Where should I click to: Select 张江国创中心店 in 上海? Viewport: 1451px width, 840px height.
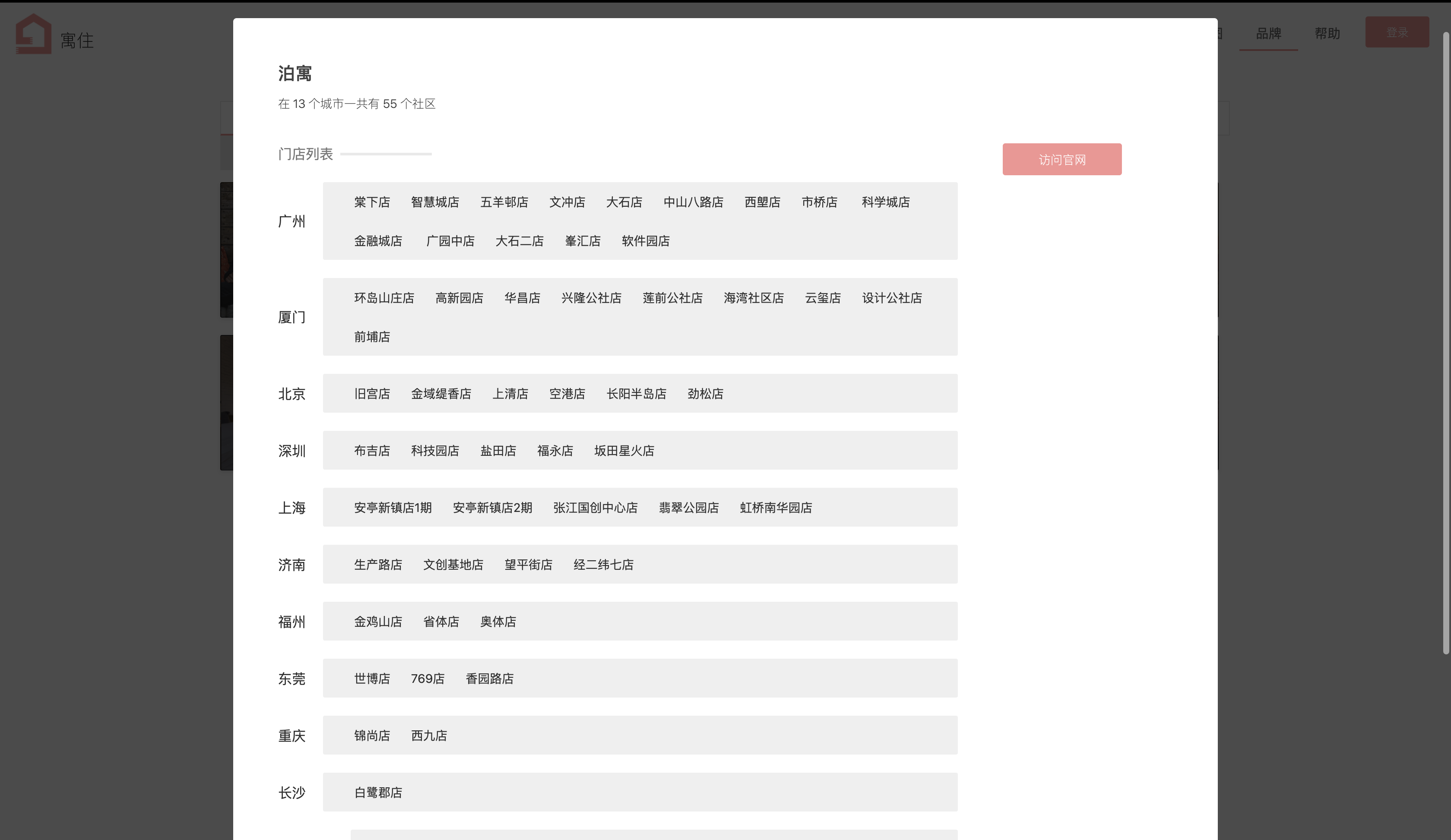click(595, 508)
